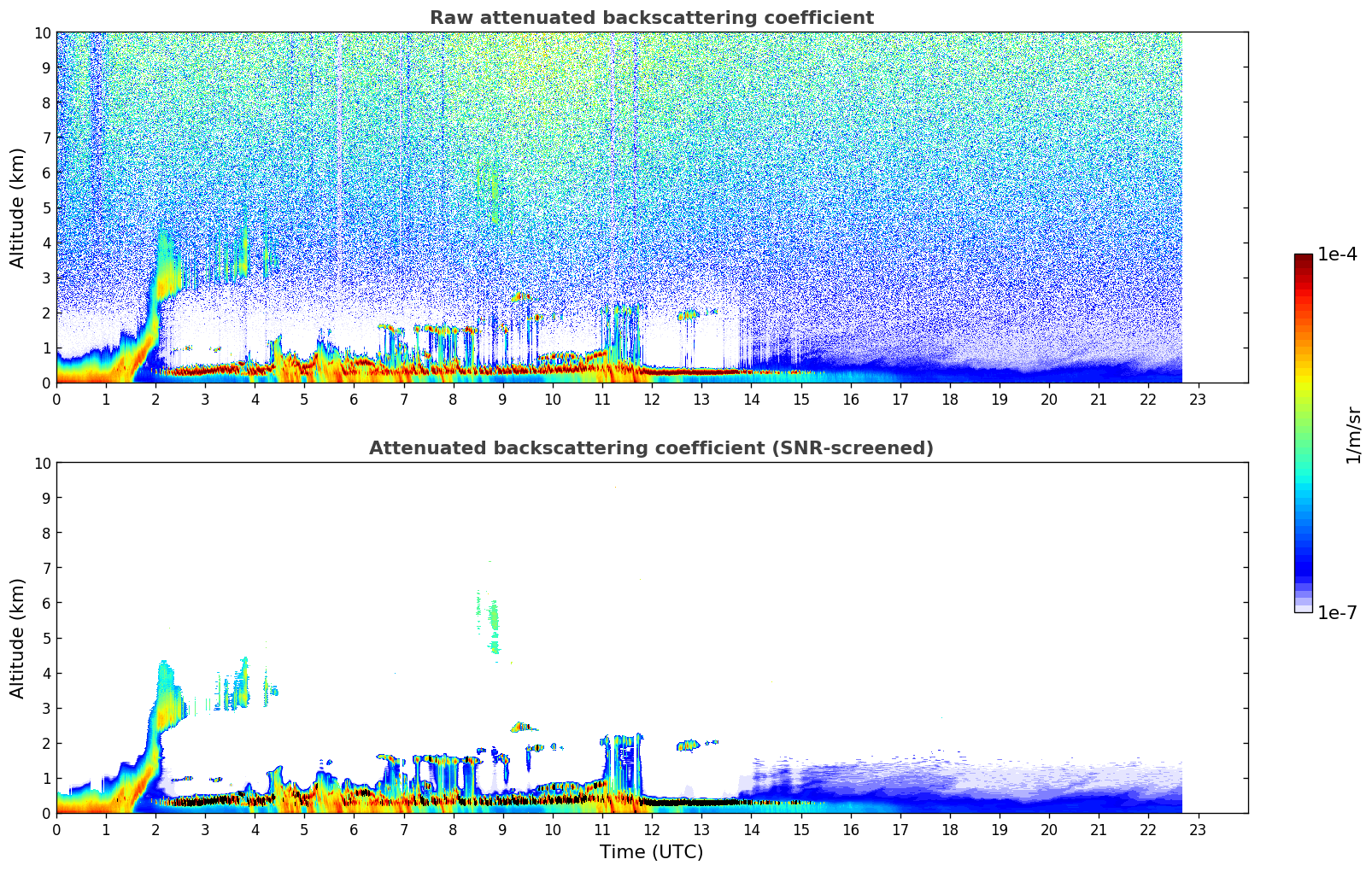The width and height of the screenshot is (1372, 871).
Task: Click the top plot's "Altitude (km)" label
Action: coord(18,208)
